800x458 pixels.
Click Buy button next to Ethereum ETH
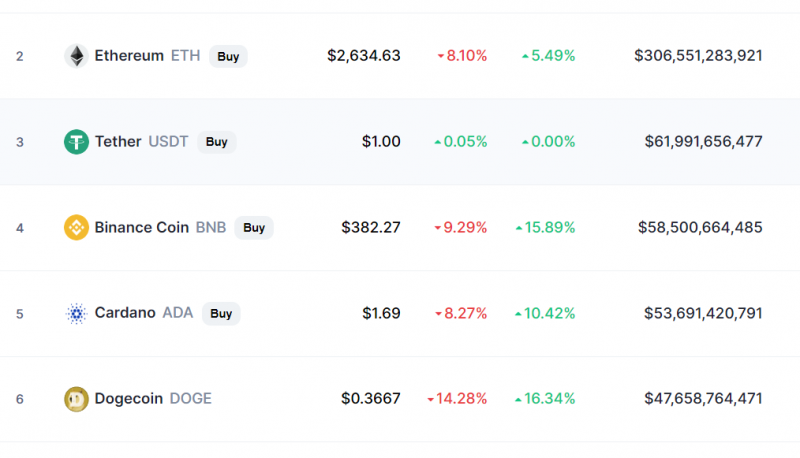(x=228, y=56)
